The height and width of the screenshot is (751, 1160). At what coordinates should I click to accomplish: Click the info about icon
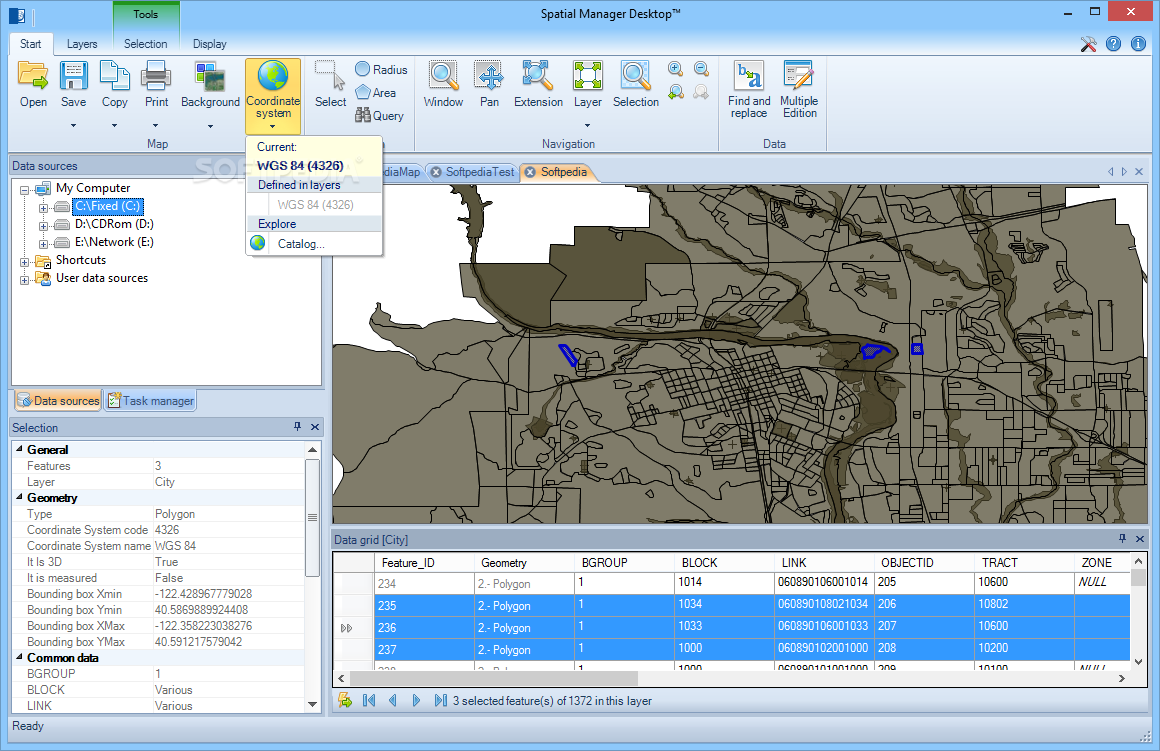1139,44
